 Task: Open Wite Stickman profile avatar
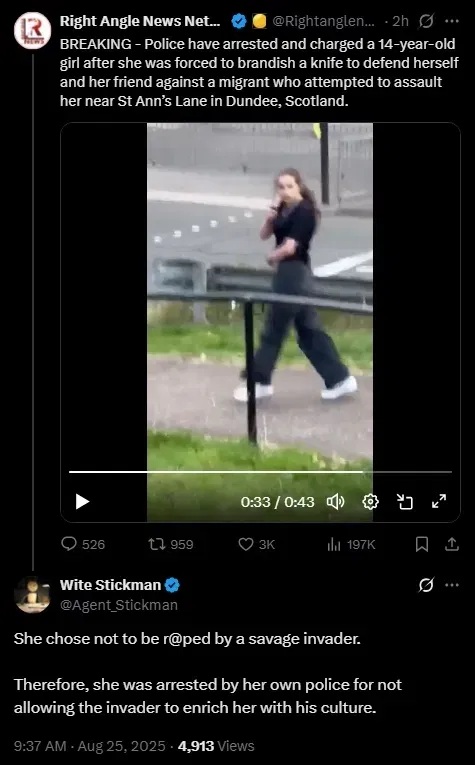(32, 594)
